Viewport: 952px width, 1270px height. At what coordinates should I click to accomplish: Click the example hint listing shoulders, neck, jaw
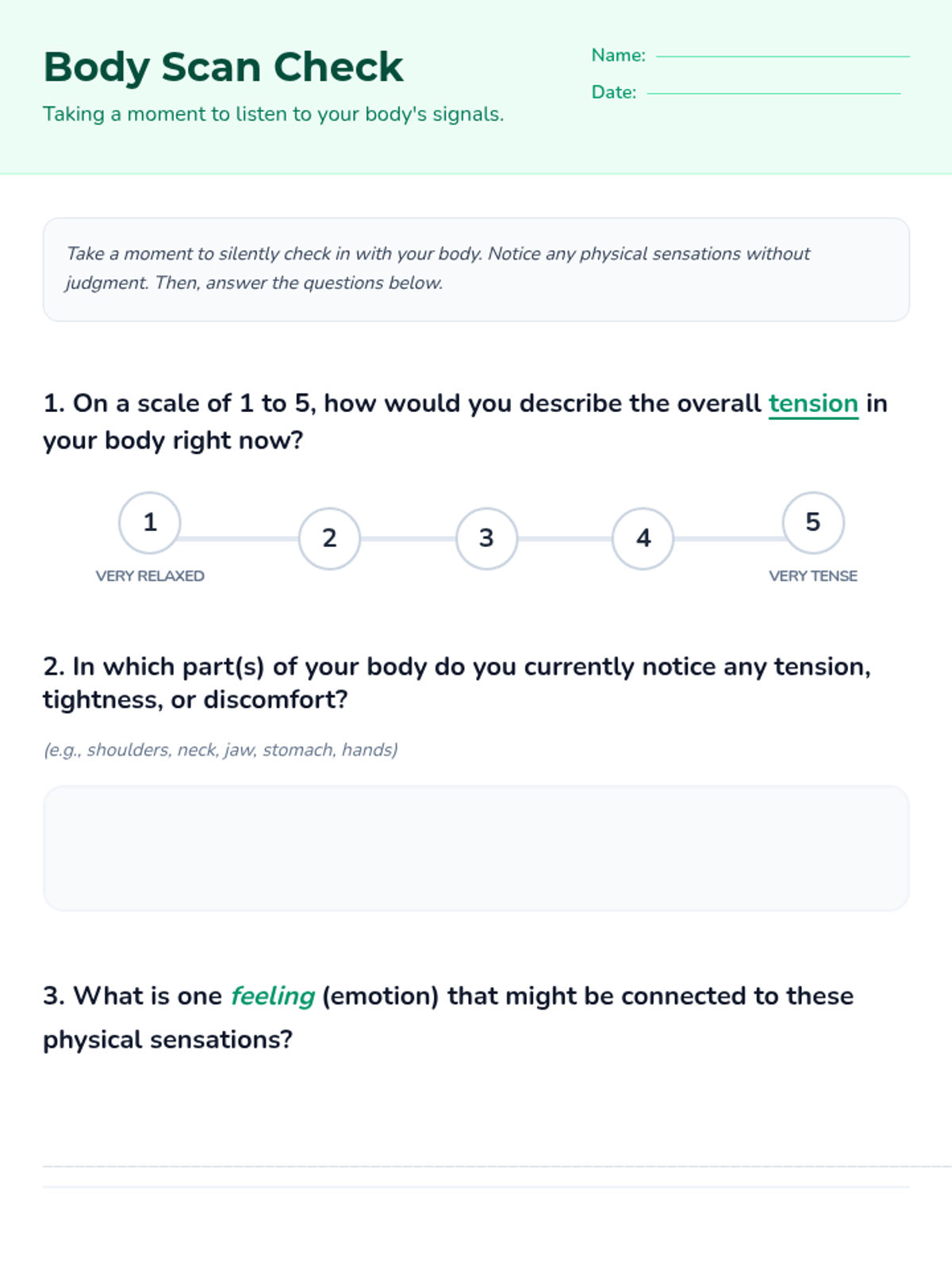(221, 749)
